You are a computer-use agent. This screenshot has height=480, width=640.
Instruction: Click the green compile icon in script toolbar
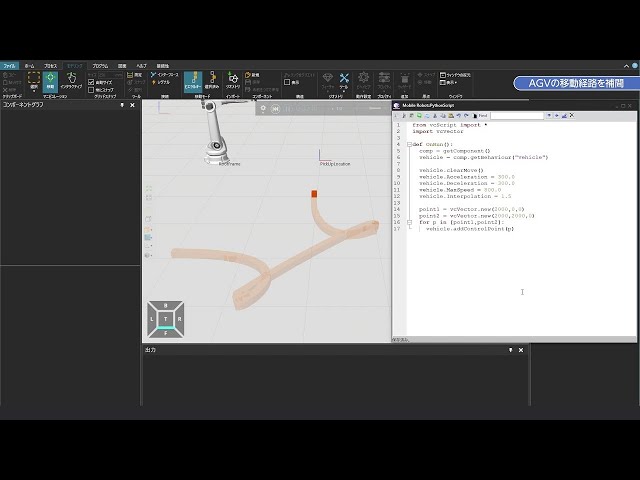419,116
